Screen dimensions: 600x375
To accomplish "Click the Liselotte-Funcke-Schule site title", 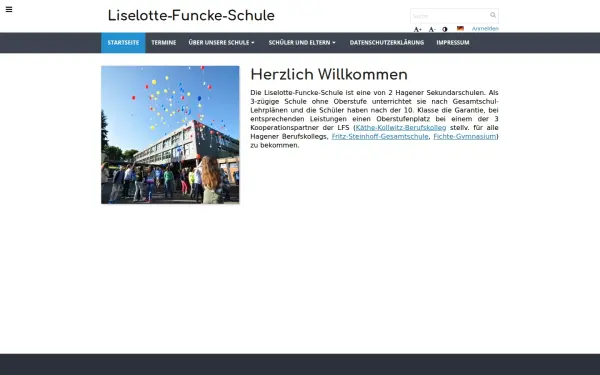I will [191, 16].
